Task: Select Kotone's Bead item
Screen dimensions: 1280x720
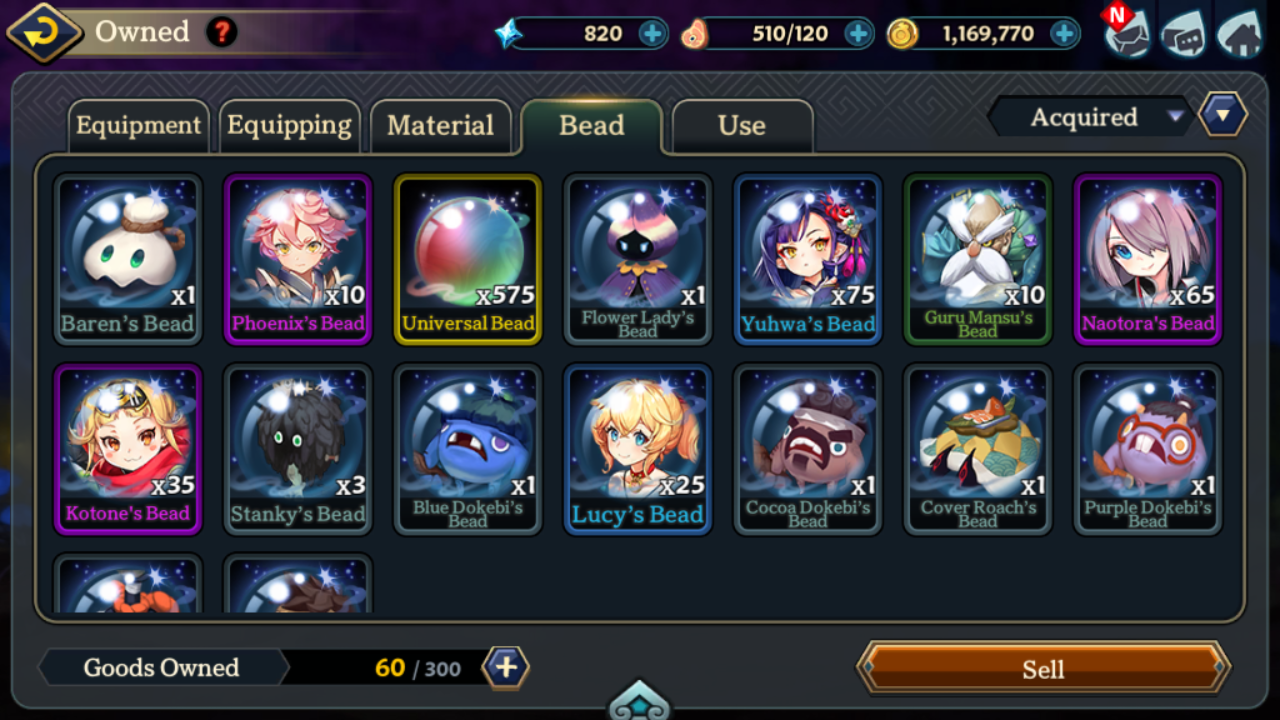Action: (128, 449)
